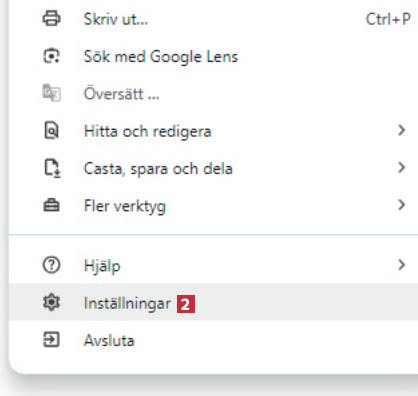Click the toolbox icon for Fler verktyg
Screen dimensions: 418x396
pyautogui.click(x=51, y=205)
